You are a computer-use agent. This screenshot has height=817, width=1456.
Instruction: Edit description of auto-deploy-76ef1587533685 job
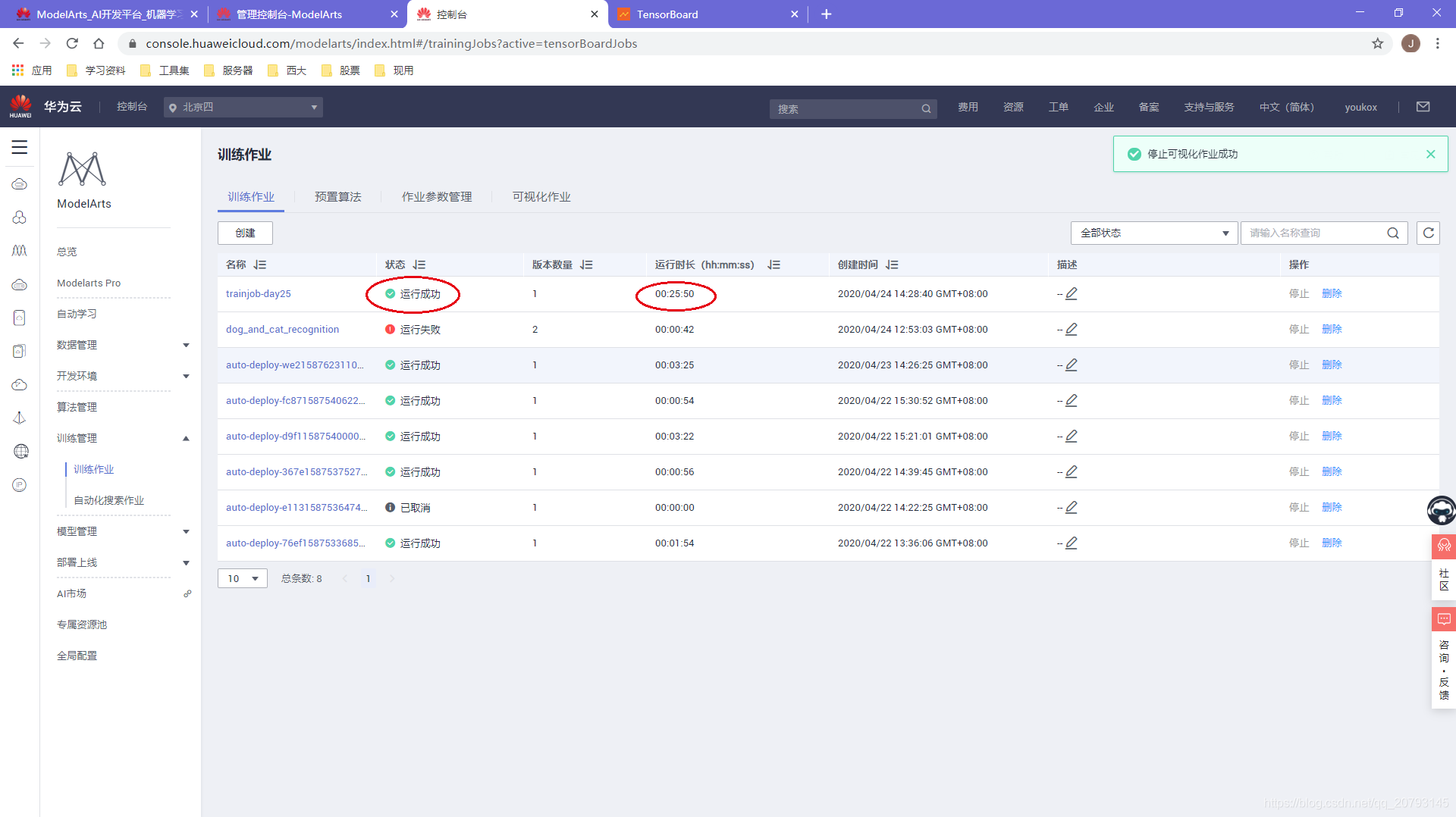click(1072, 543)
